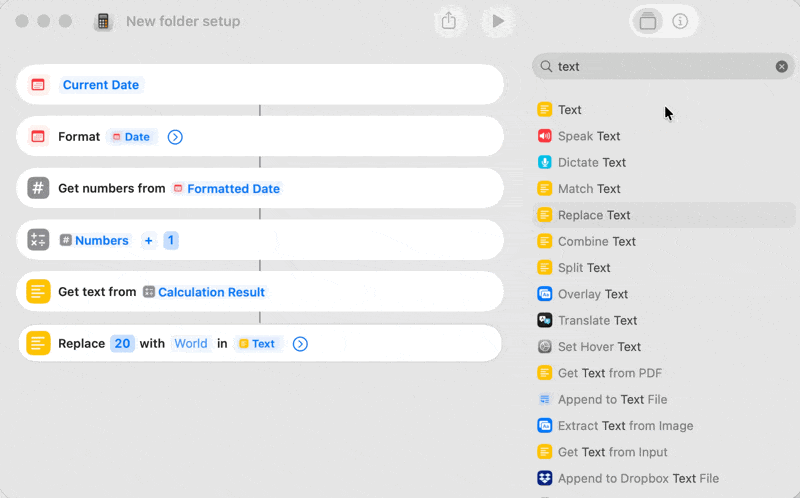Add the Match Text action
The height and width of the screenshot is (498, 800).
[663, 188]
